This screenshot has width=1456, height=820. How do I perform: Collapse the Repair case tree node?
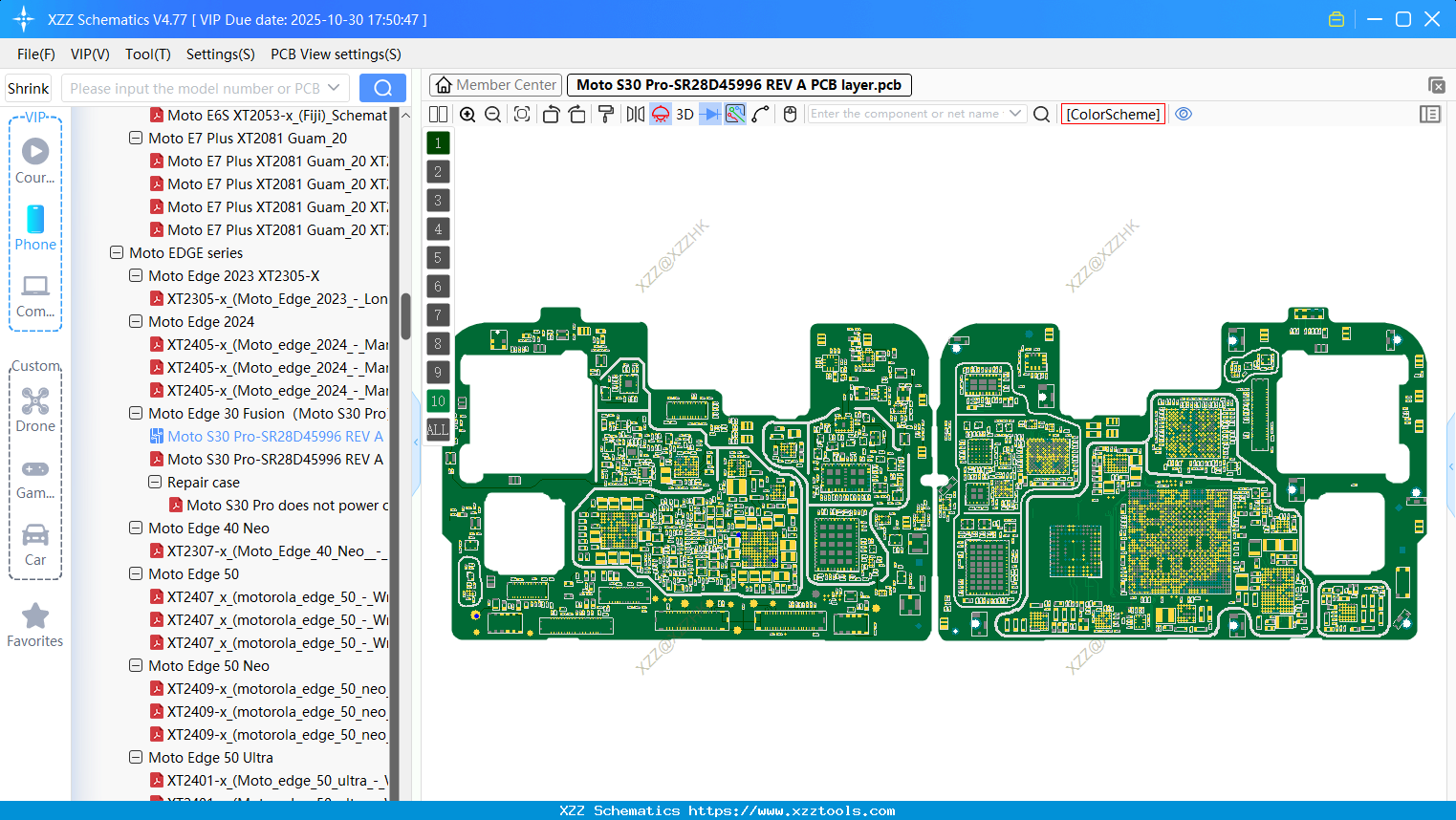click(154, 482)
